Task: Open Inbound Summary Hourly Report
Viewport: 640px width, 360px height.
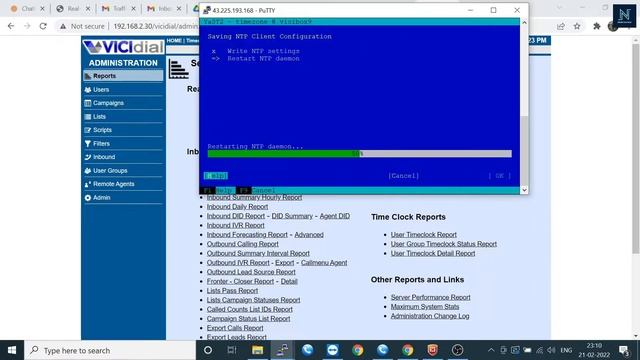Action: [254, 197]
